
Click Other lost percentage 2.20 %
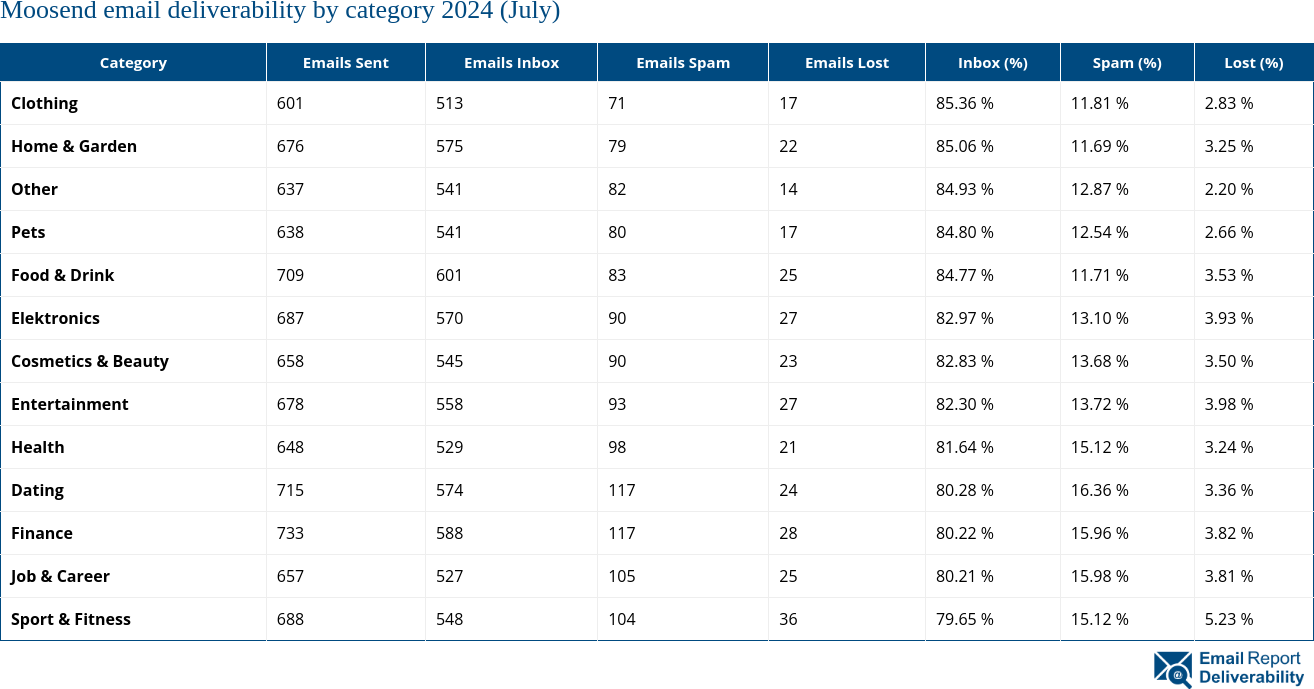[x=1229, y=189]
